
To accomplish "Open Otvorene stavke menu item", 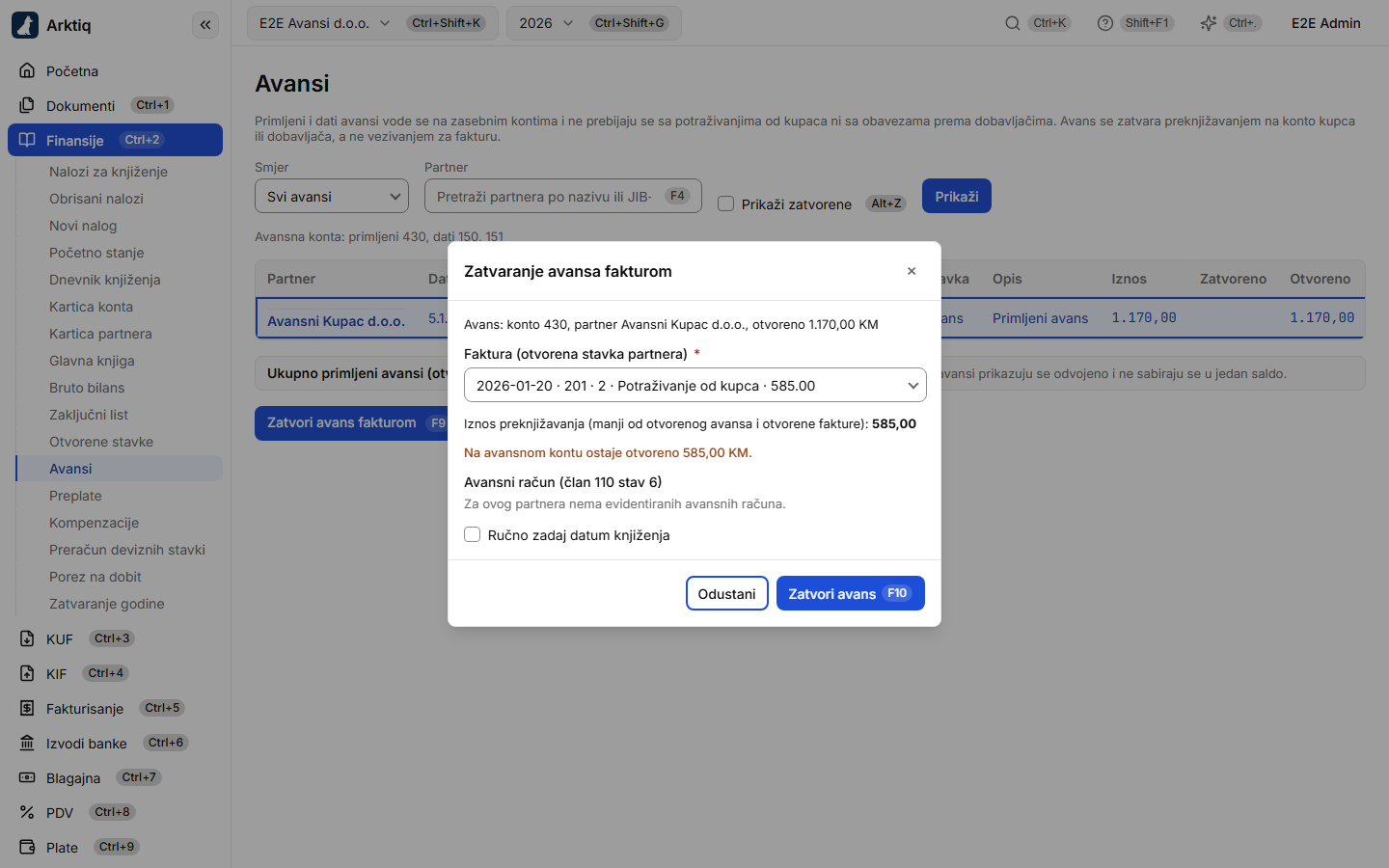I will coord(101,442).
